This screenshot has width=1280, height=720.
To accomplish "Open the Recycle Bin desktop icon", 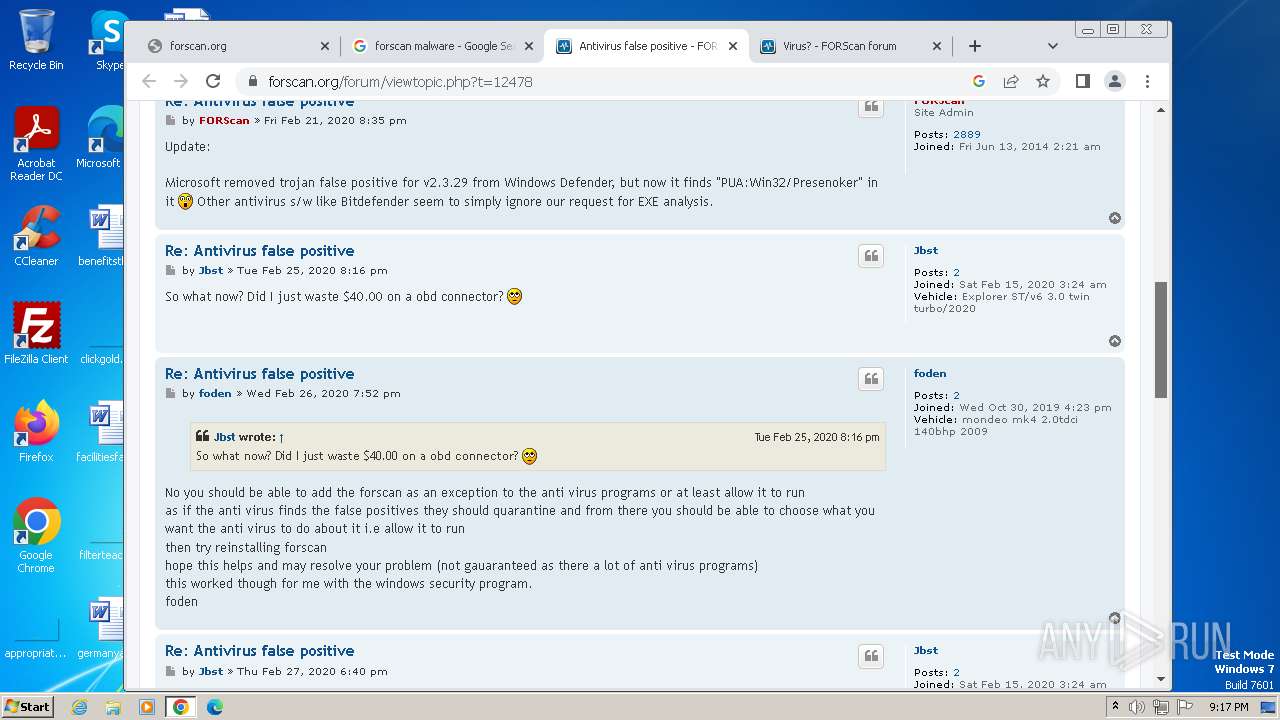I will click(36, 40).
